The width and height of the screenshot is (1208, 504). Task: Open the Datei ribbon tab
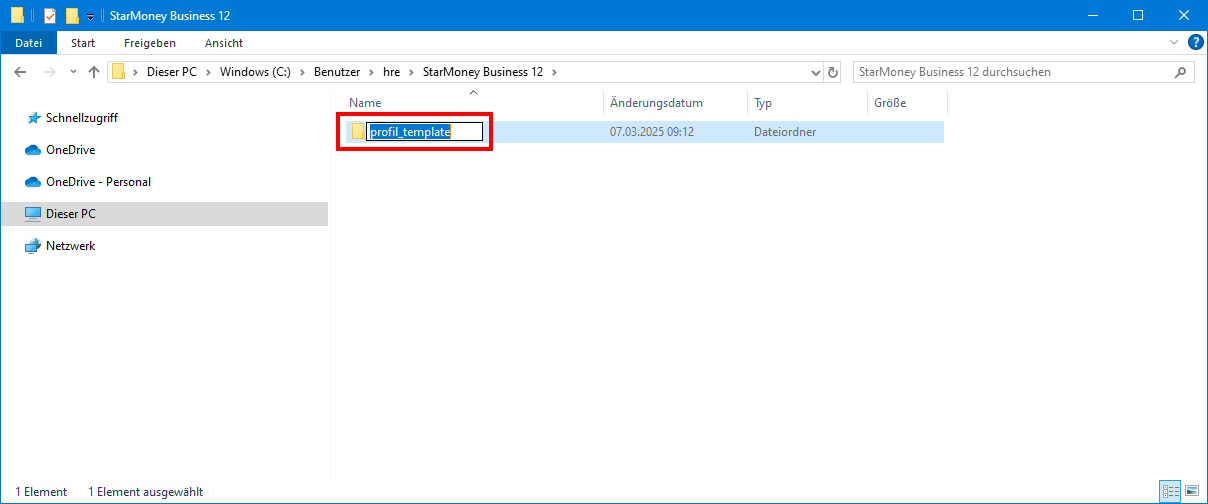(x=29, y=43)
